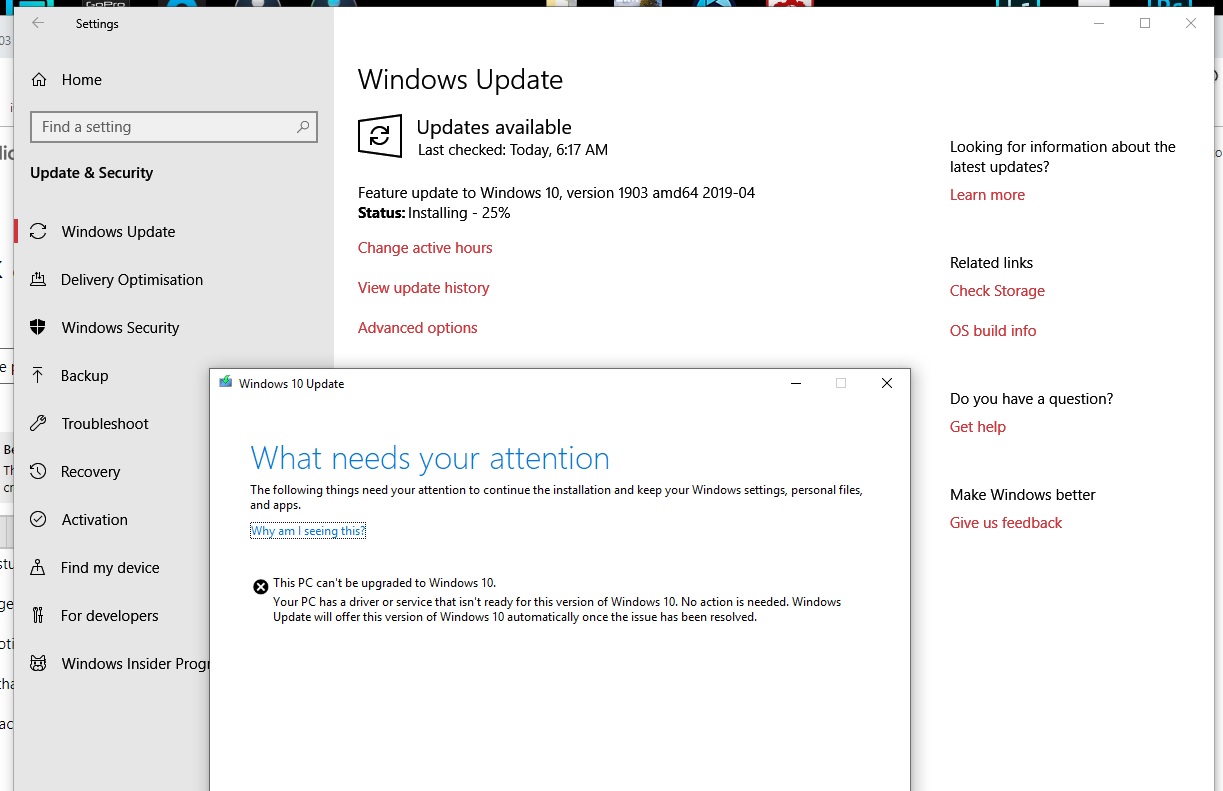This screenshot has width=1223, height=791.
Task: Click the 'Updates available' heading
Action: [x=494, y=127]
